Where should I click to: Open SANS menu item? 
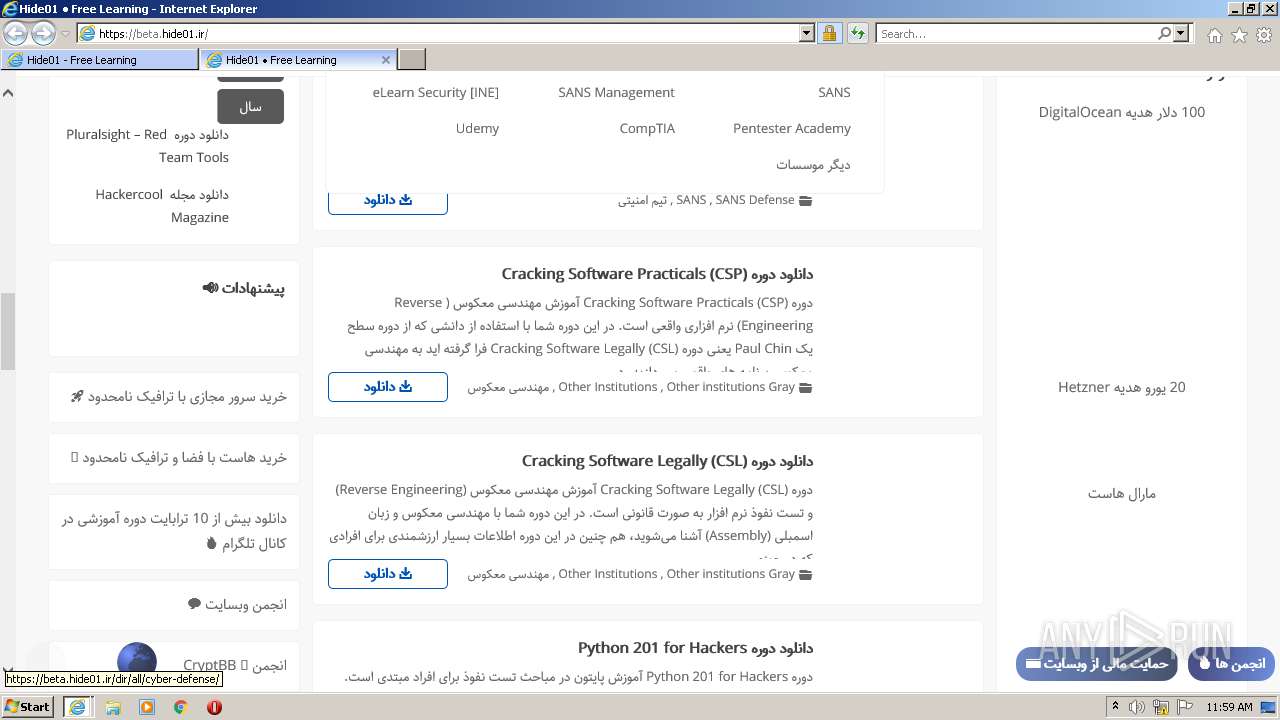click(x=834, y=92)
